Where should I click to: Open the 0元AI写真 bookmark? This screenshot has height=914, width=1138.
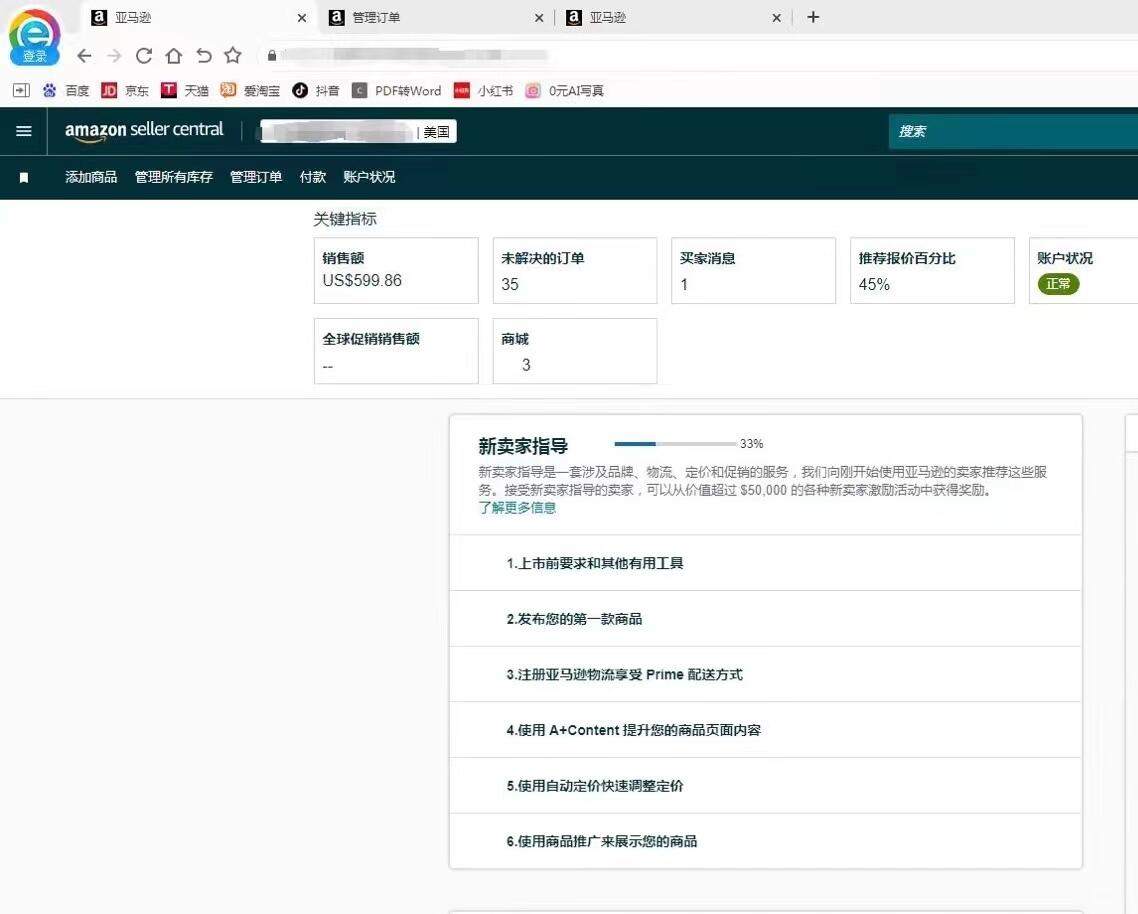pyautogui.click(x=565, y=90)
